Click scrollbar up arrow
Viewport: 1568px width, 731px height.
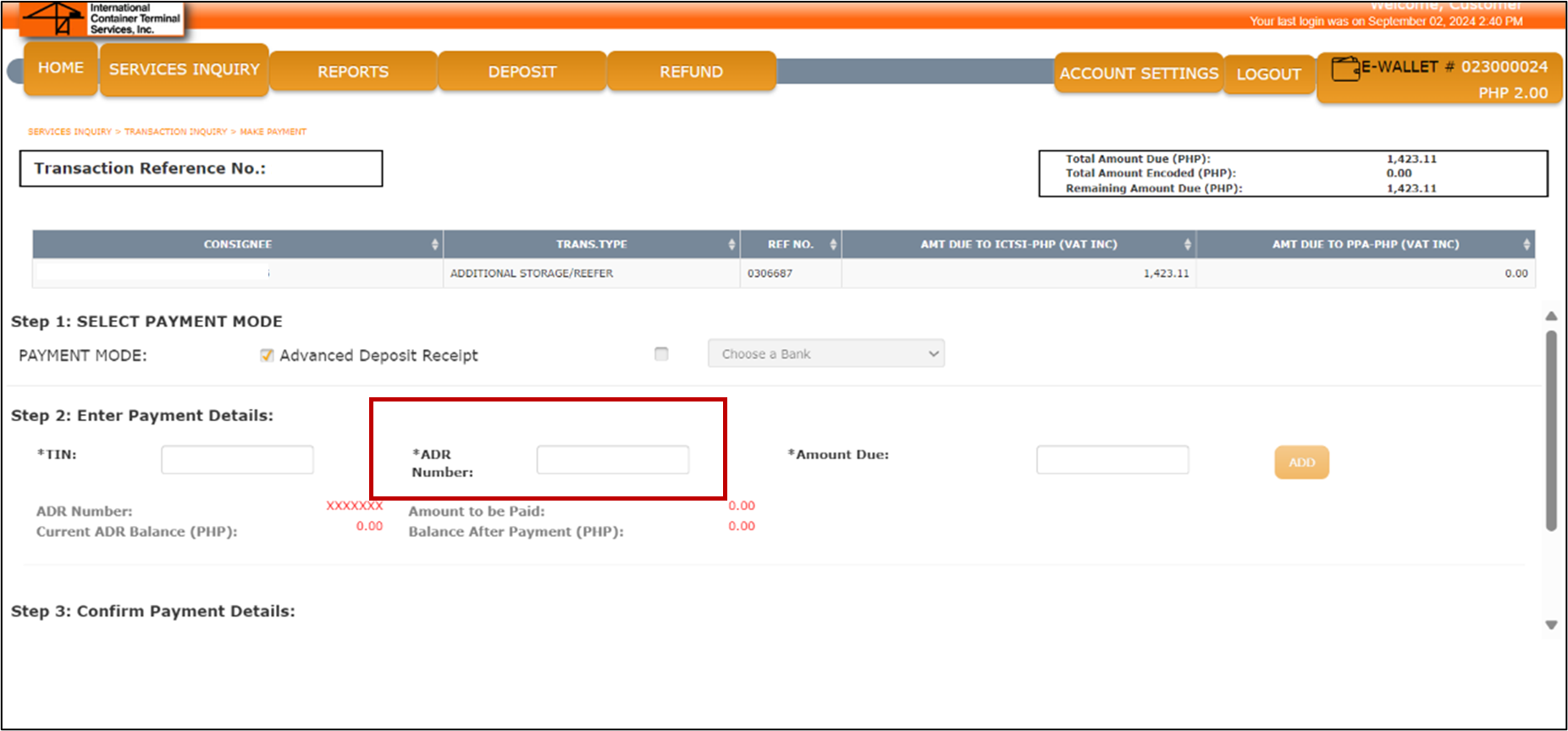coord(1551,316)
